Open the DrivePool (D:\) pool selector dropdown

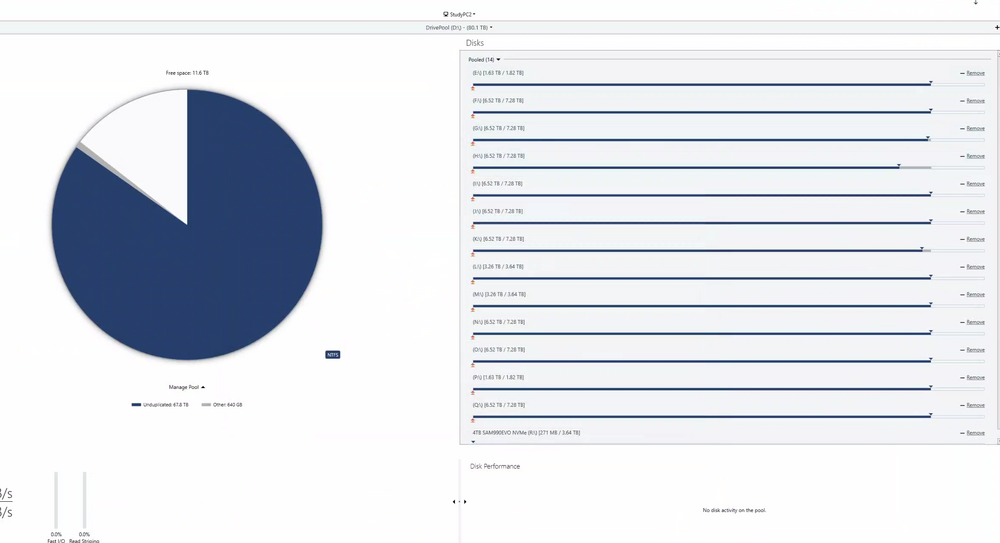[459, 27]
